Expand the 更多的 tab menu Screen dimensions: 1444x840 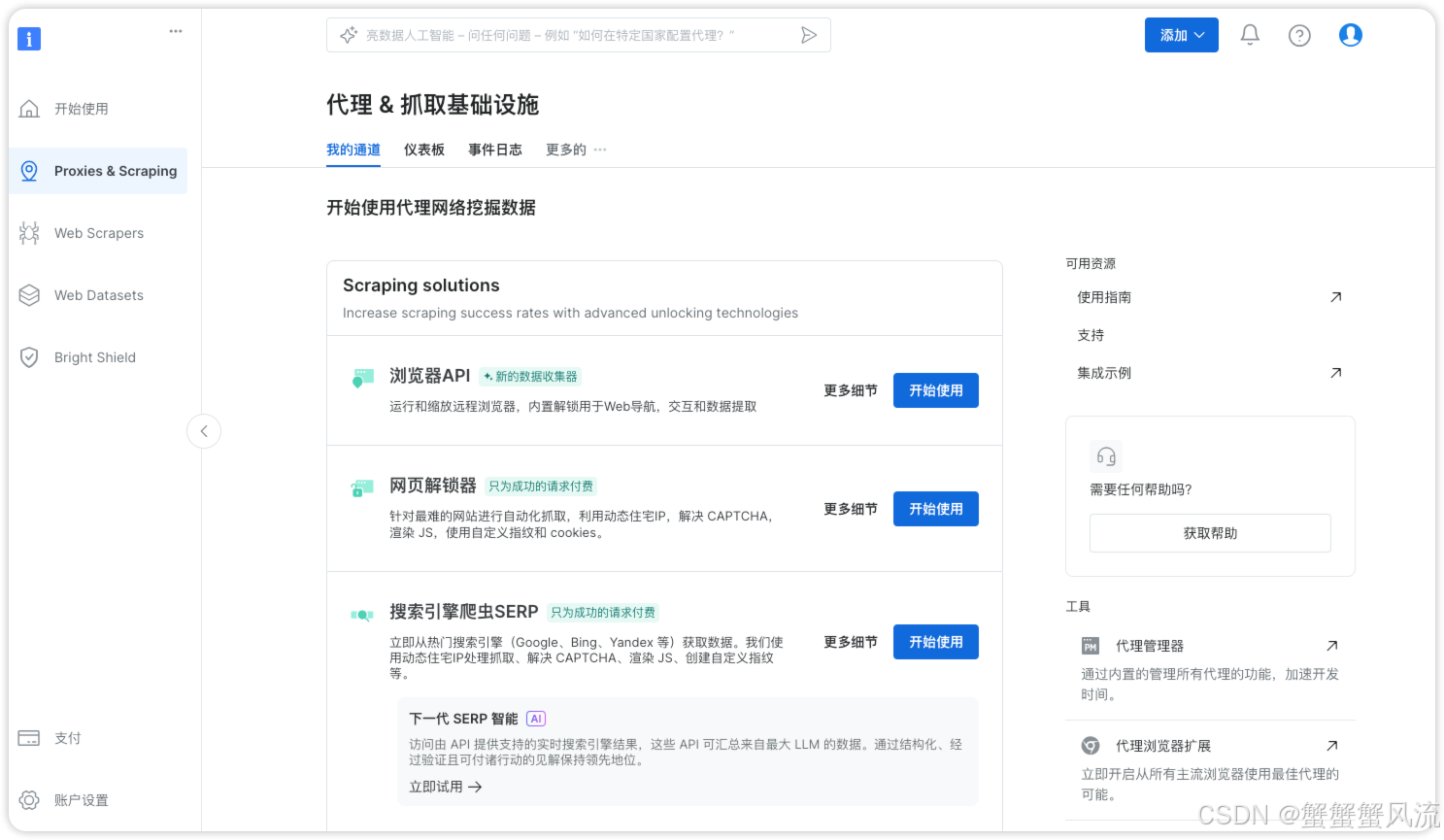click(576, 150)
